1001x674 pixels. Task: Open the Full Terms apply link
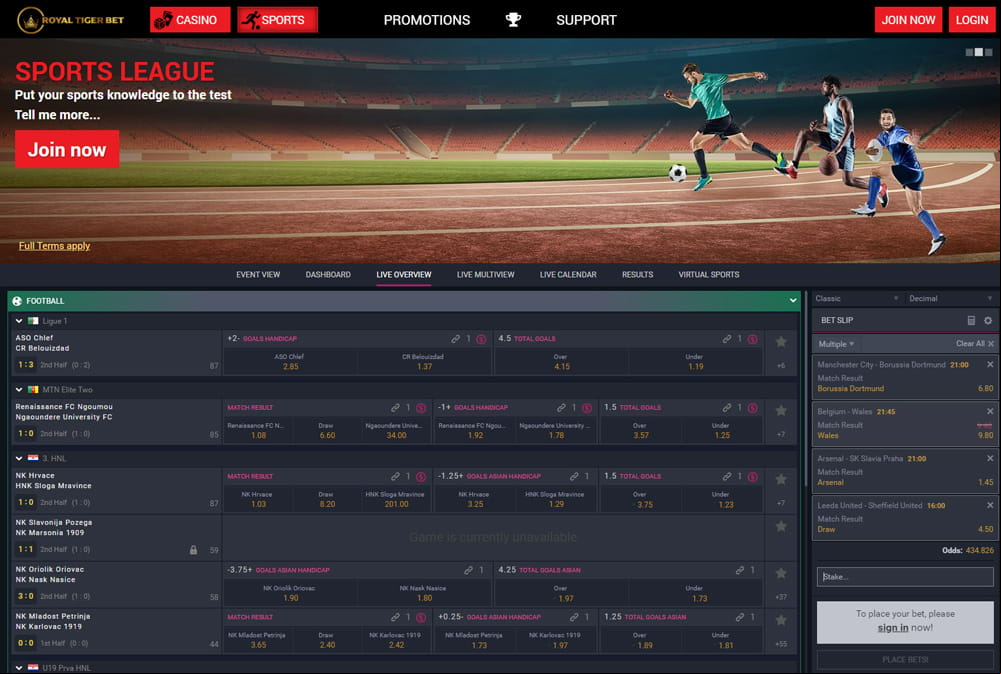(x=54, y=246)
